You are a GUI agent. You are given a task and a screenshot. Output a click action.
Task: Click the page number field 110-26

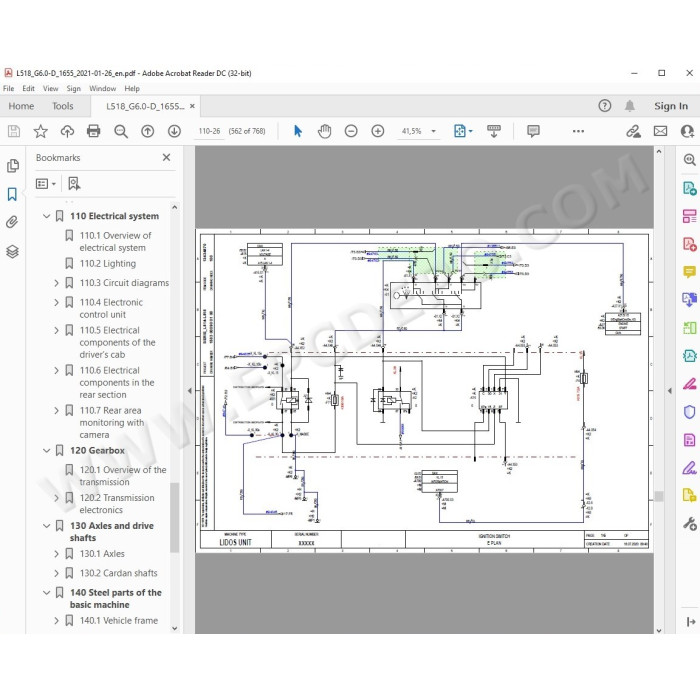(209, 131)
